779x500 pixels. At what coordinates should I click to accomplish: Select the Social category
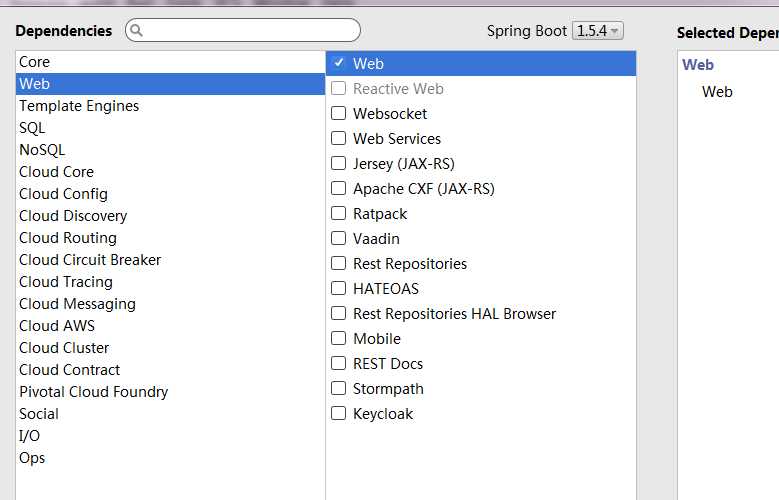pos(170,414)
